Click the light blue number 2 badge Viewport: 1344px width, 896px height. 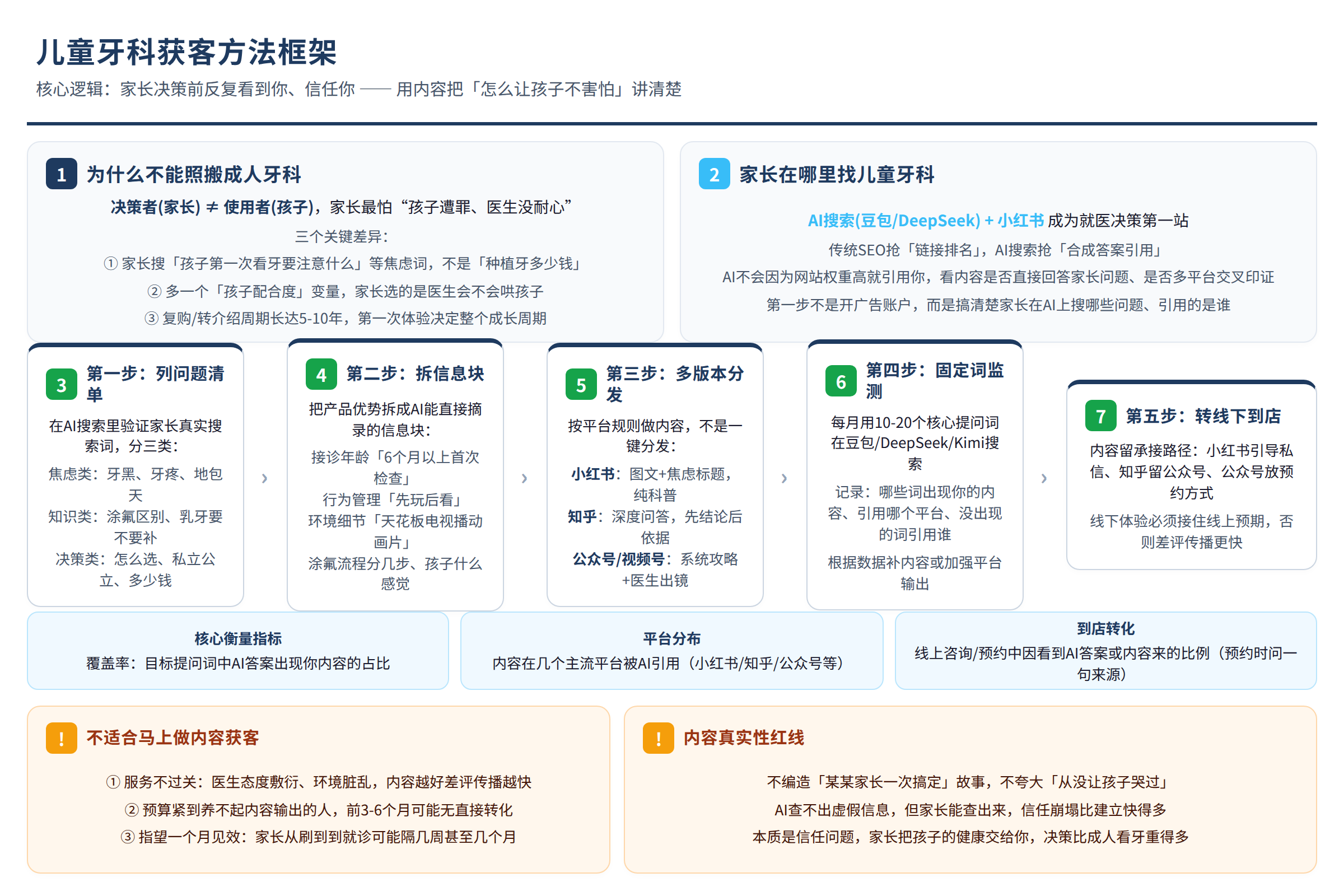coord(715,174)
